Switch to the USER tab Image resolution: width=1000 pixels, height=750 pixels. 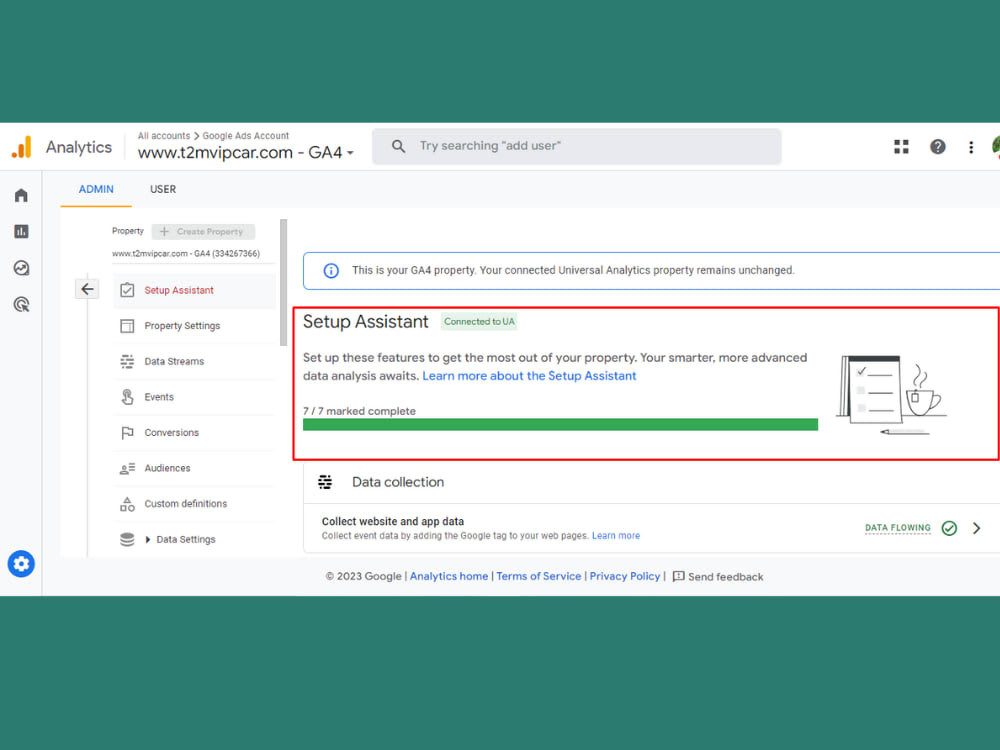click(163, 188)
